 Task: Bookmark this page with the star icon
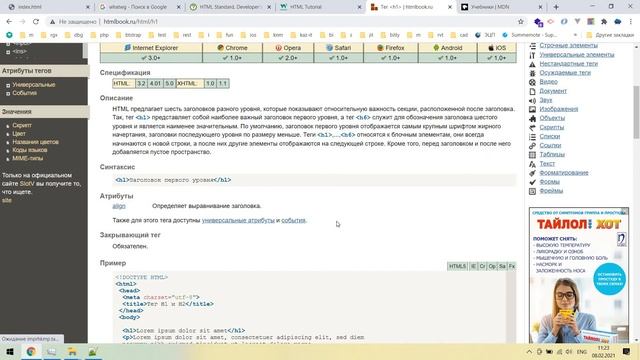pyautogui.click(x=521, y=22)
